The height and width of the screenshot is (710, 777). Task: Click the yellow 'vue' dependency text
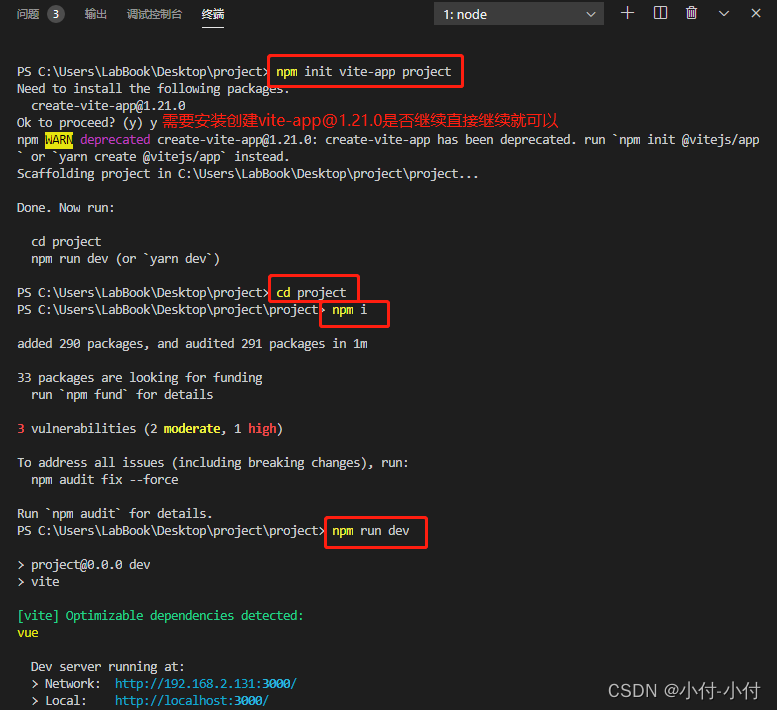(x=27, y=633)
